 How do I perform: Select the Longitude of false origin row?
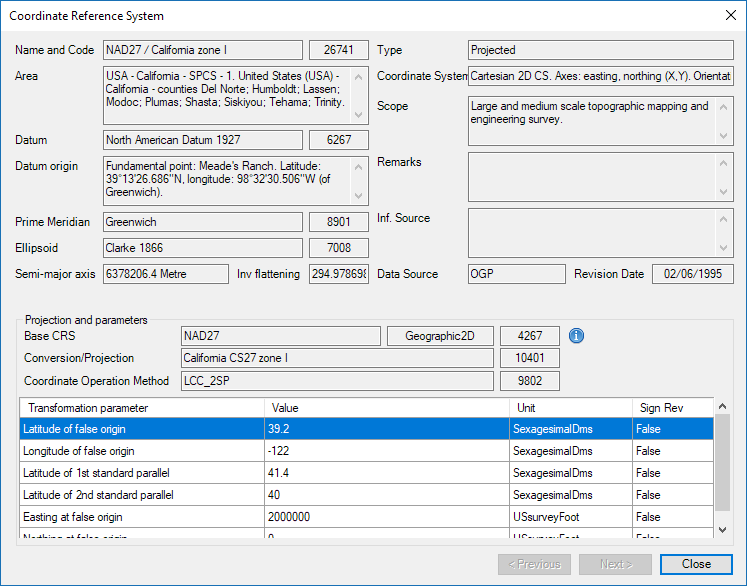point(142,451)
